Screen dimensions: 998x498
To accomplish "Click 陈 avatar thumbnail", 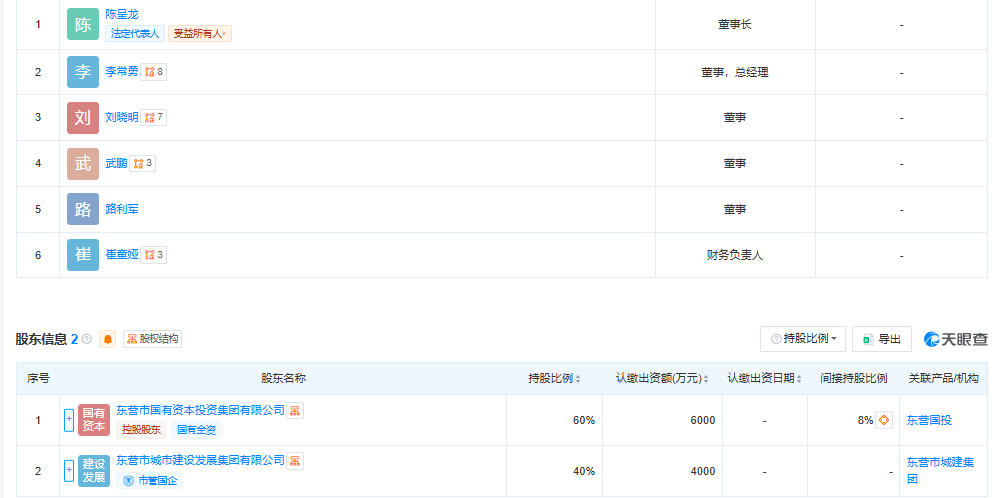I will click(83, 24).
